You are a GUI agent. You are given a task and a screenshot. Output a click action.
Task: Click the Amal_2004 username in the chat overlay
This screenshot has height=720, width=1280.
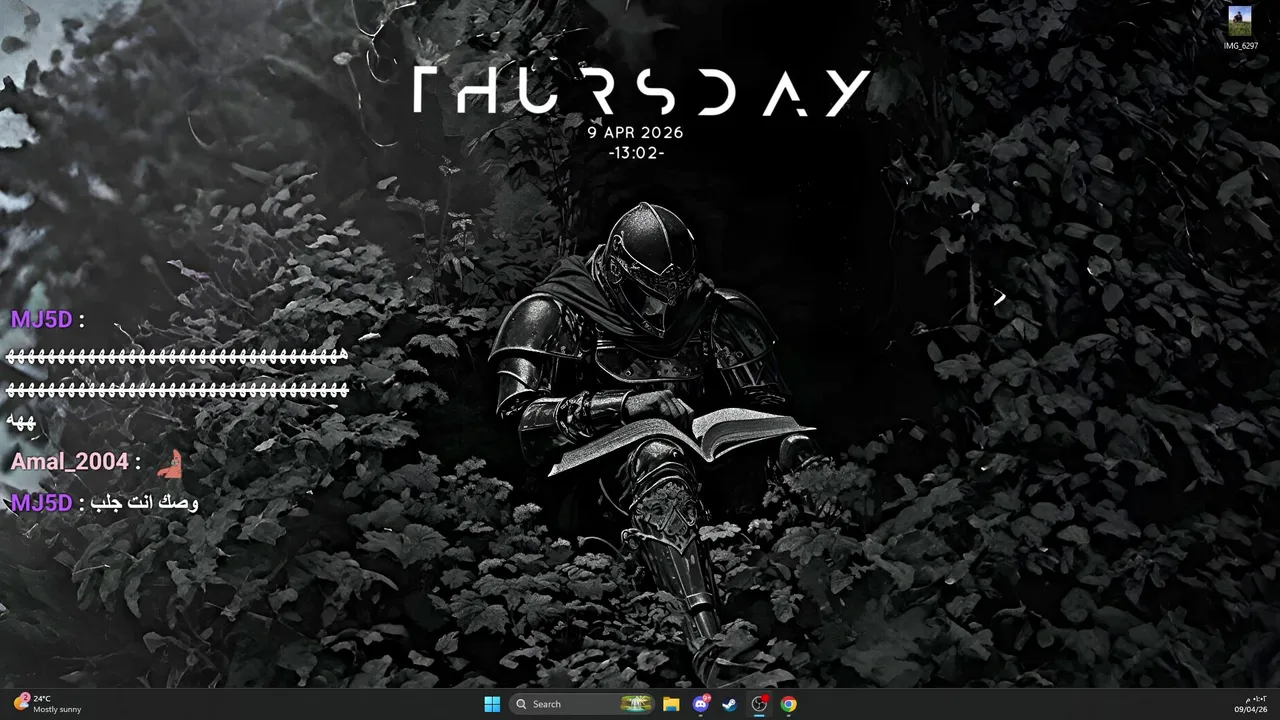point(69,462)
